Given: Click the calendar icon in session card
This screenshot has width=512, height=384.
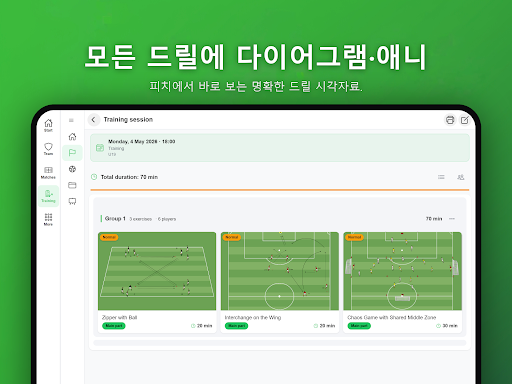Looking at the screenshot, I should [100, 148].
